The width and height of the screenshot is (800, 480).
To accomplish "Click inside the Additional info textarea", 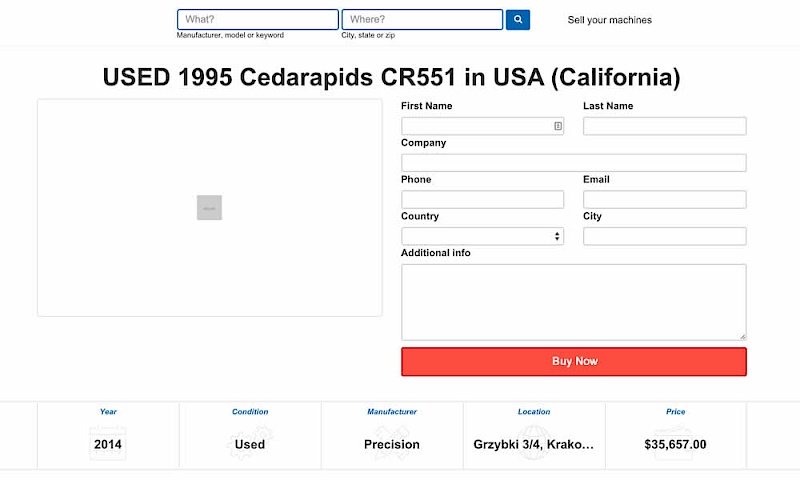I will pos(573,301).
